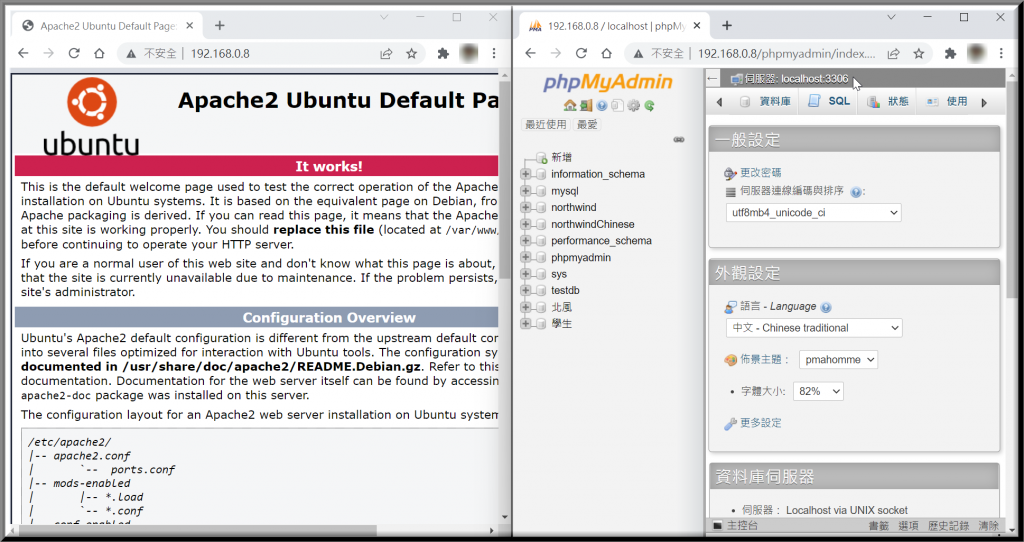Switch to the 資料庫 tab
This screenshot has width=1024, height=542.
pyautogui.click(x=765, y=101)
